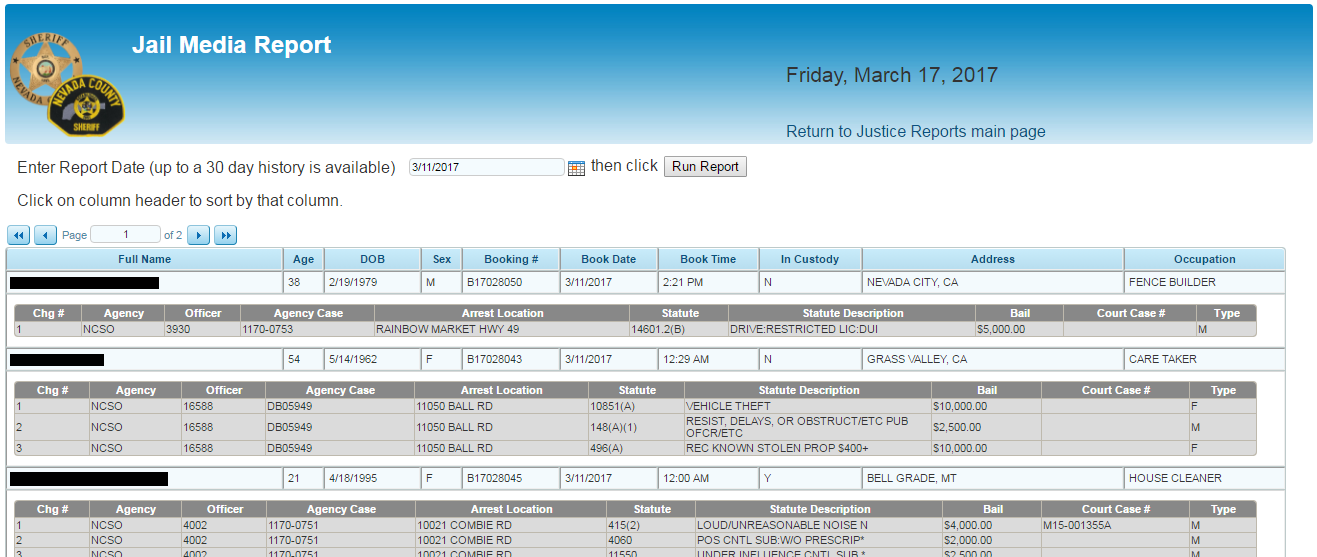Sort by Address column header
The width and height of the screenshot is (1317, 557).
pos(992,259)
